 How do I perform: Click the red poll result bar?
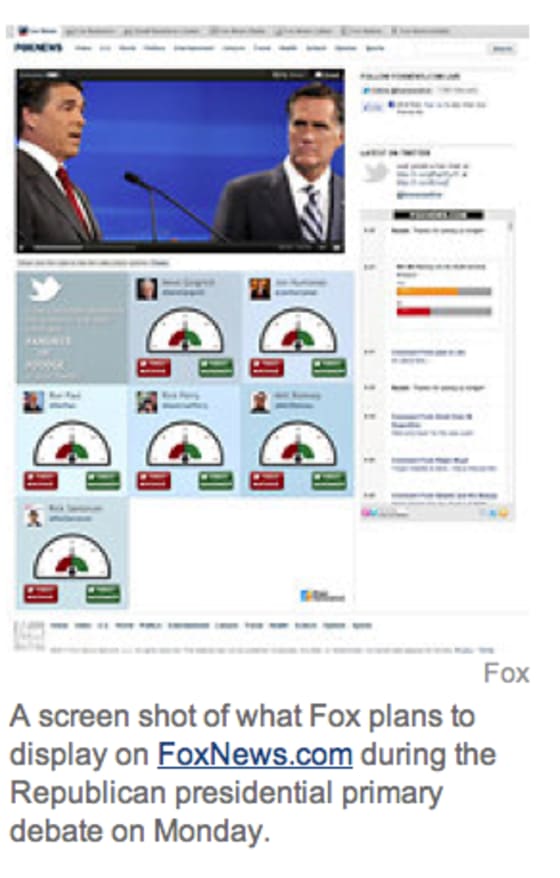point(413,311)
